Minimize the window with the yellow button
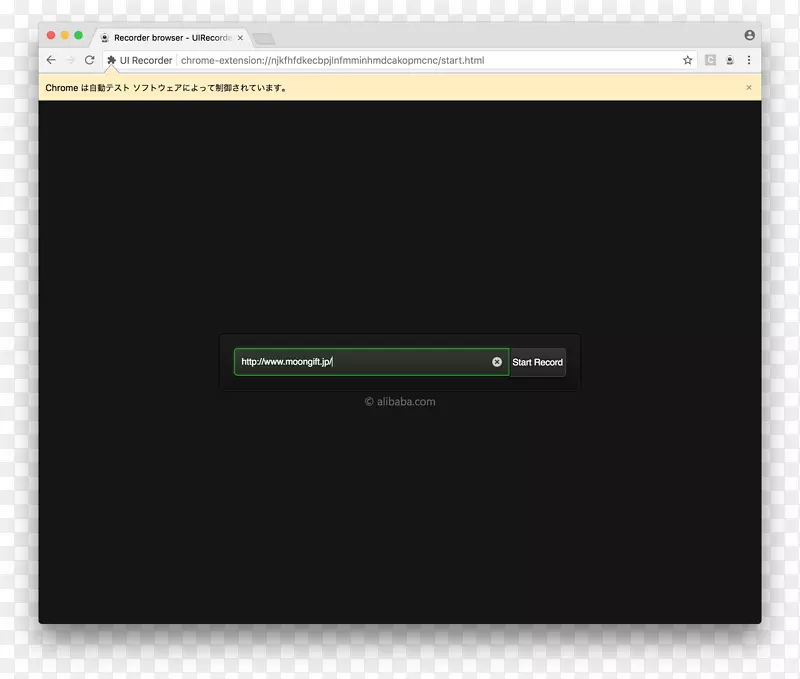The width and height of the screenshot is (800, 679). tap(65, 35)
